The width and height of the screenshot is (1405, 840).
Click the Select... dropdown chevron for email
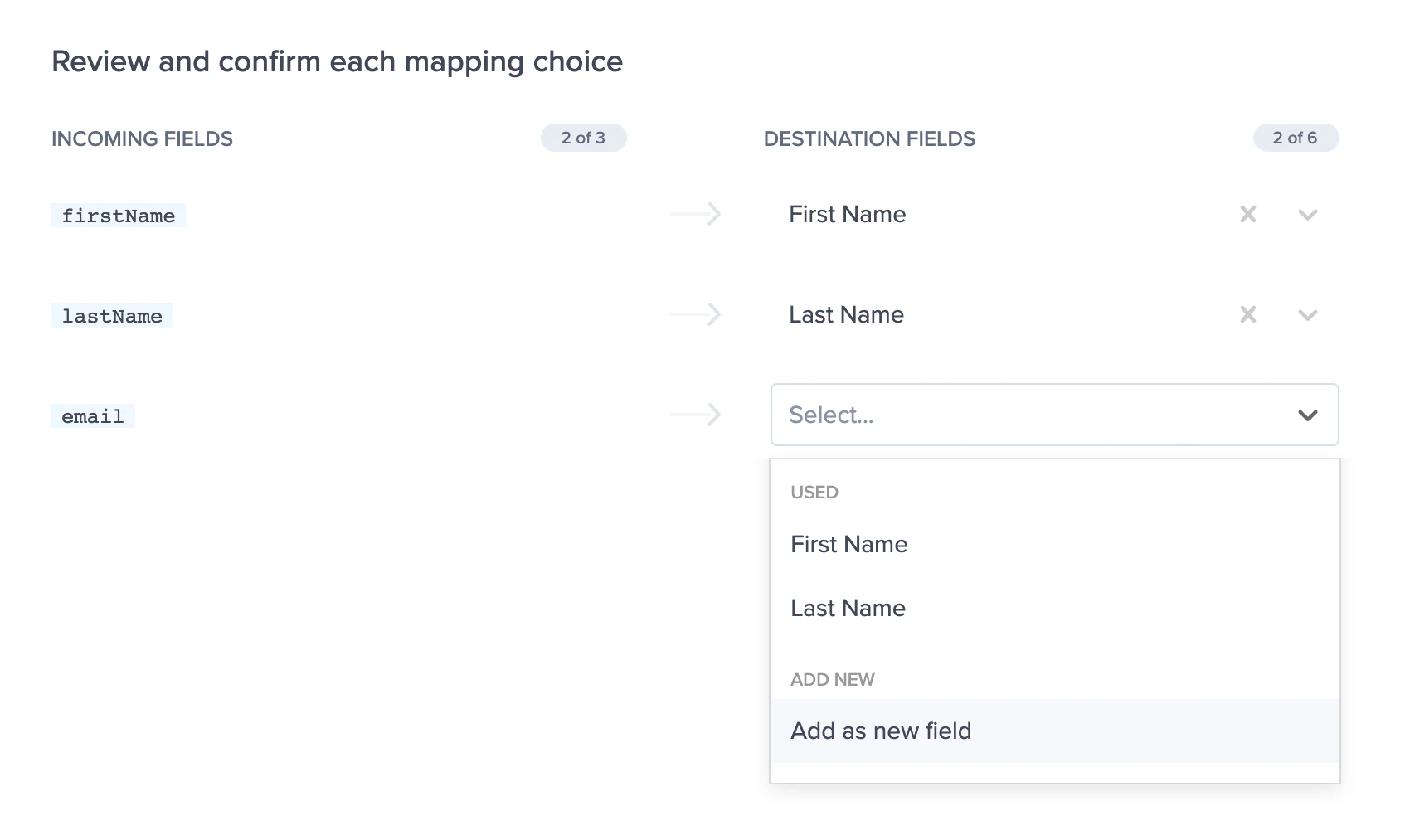pos(1307,415)
